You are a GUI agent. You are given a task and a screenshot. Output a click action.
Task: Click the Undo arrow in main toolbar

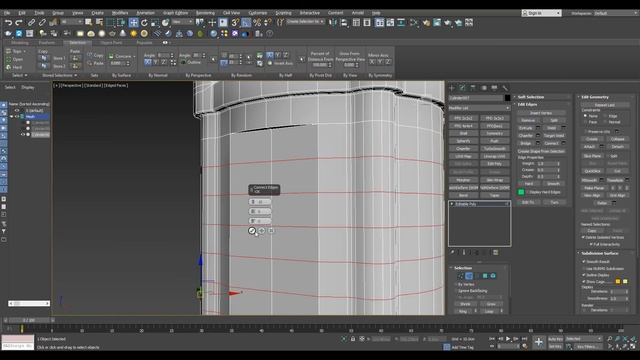(x=9, y=23)
